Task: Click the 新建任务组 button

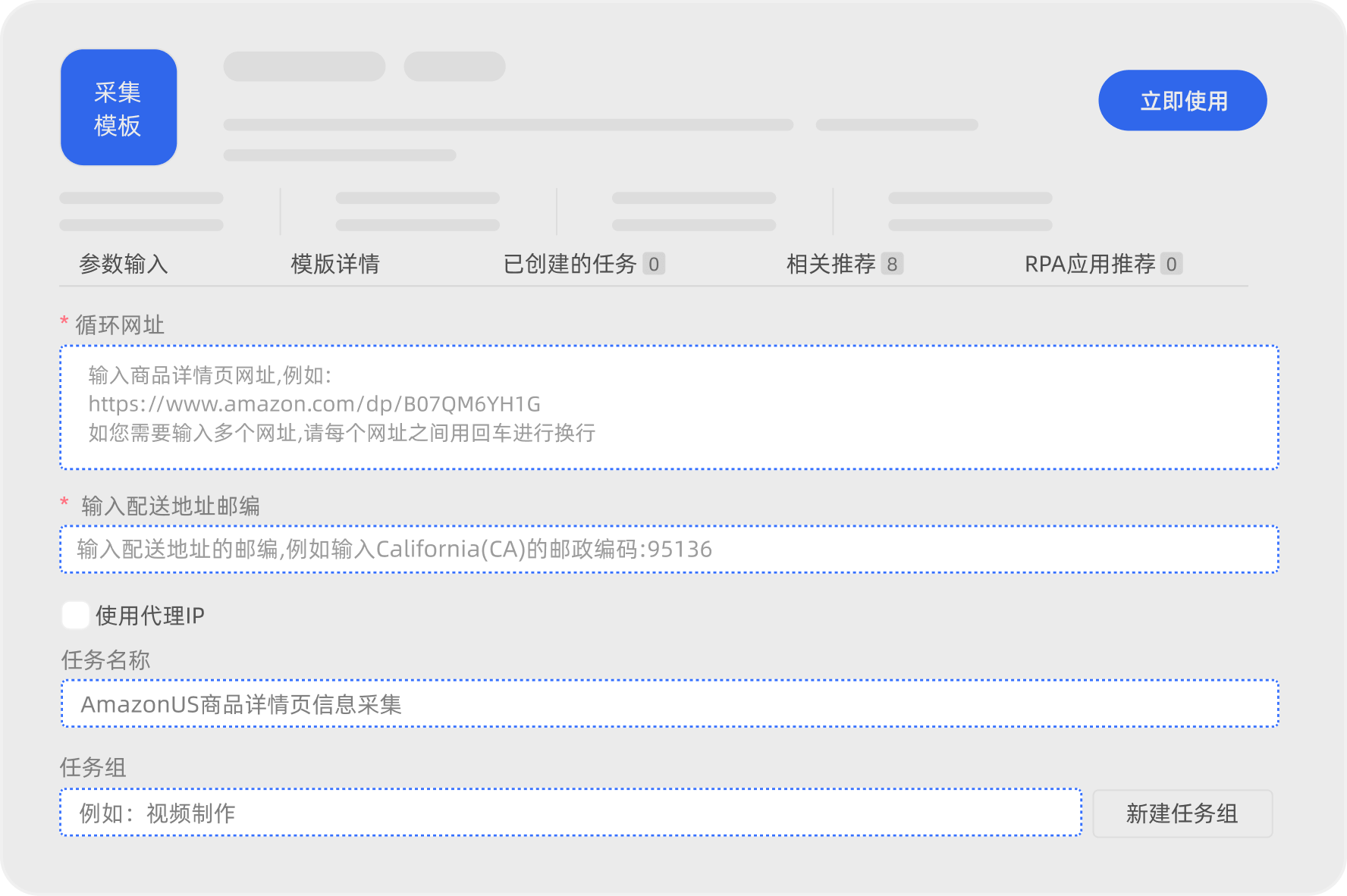Action: [1182, 813]
